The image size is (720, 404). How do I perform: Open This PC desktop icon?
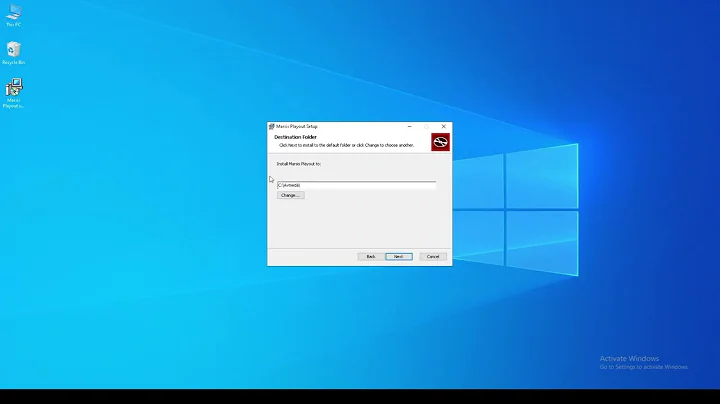tap(14, 15)
